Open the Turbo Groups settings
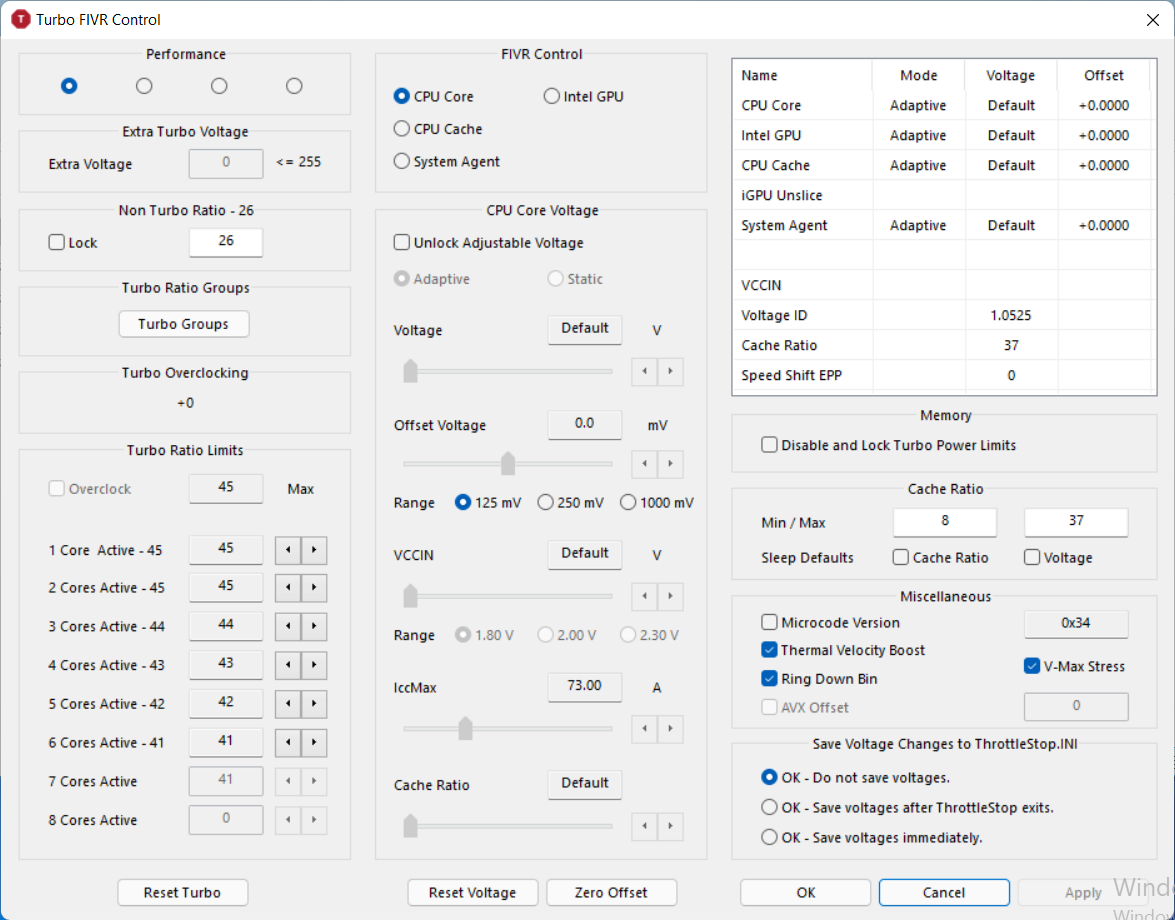The height and width of the screenshot is (920, 1175). (x=183, y=324)
